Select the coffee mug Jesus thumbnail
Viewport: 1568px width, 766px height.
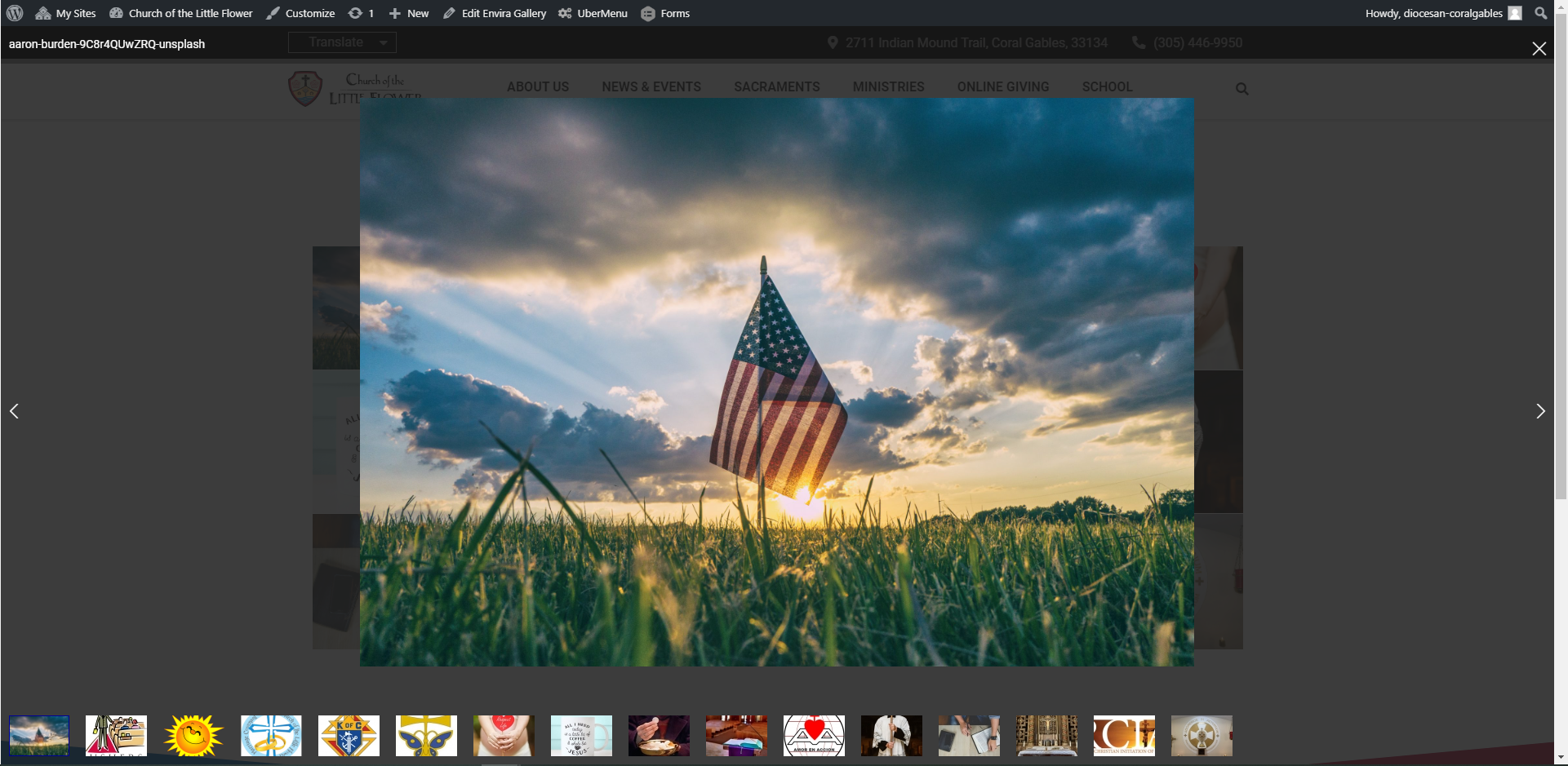click(581, 735)
